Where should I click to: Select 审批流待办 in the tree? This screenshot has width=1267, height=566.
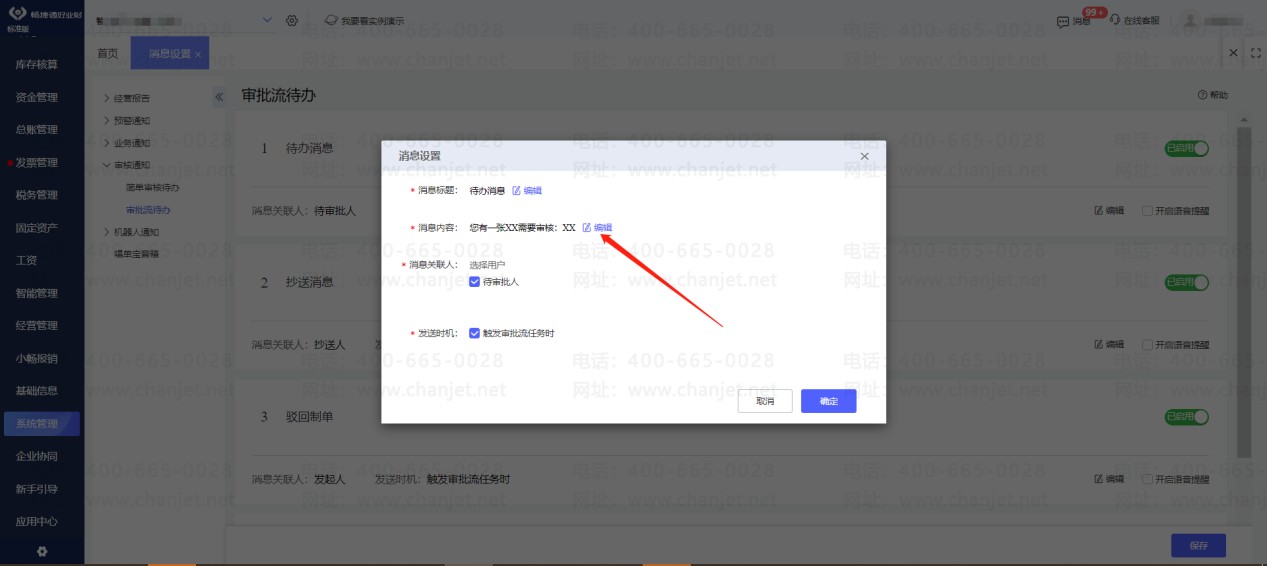click(148, 210)
